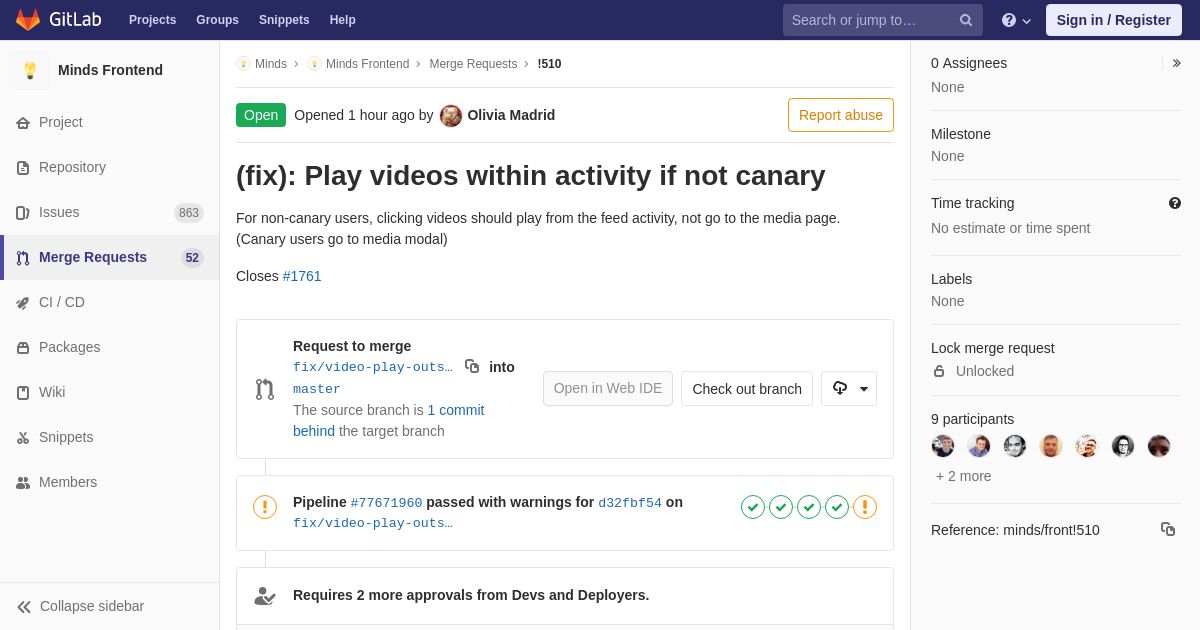Click the Check out branch button
The image size is (1200, 630).
tap(747, 389)
